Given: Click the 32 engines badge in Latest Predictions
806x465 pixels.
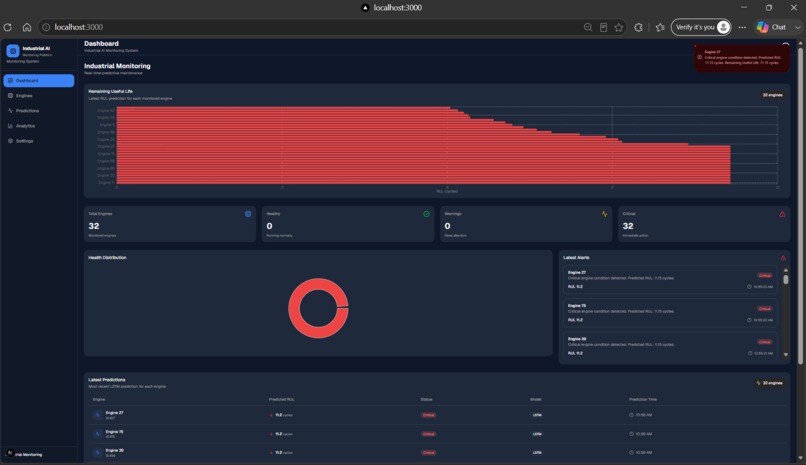Looking at the screenshot, I should pyautogui.click(x=770, y=383).
